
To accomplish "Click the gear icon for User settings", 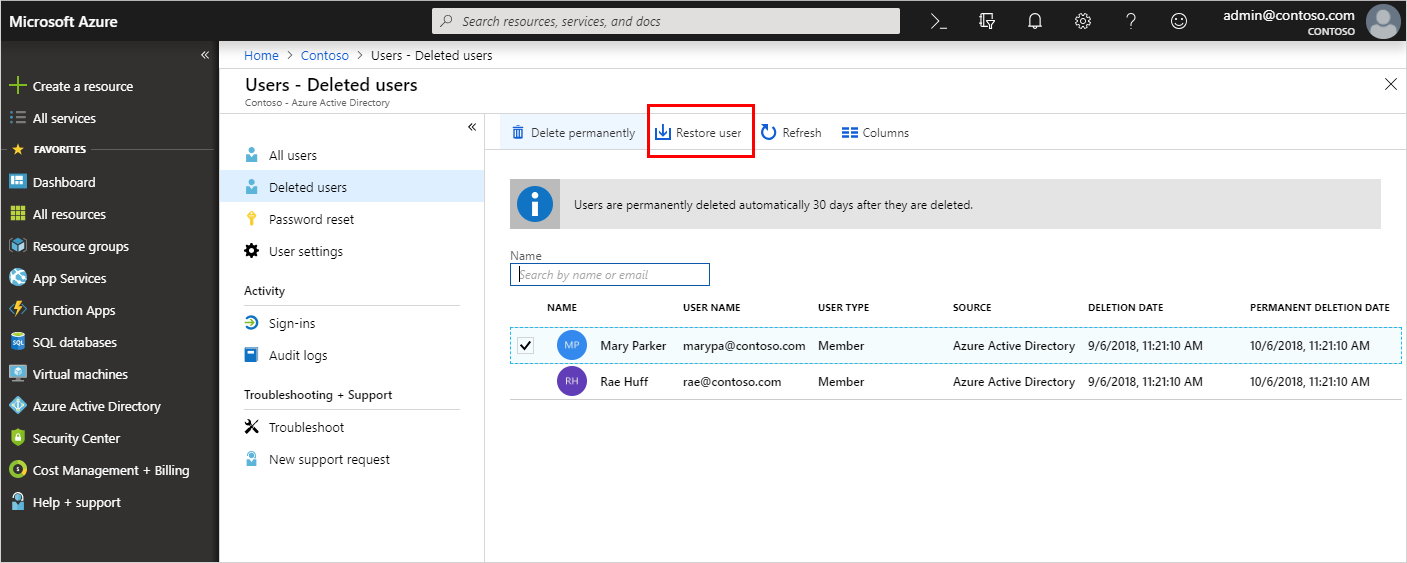I will coord(252,251).
